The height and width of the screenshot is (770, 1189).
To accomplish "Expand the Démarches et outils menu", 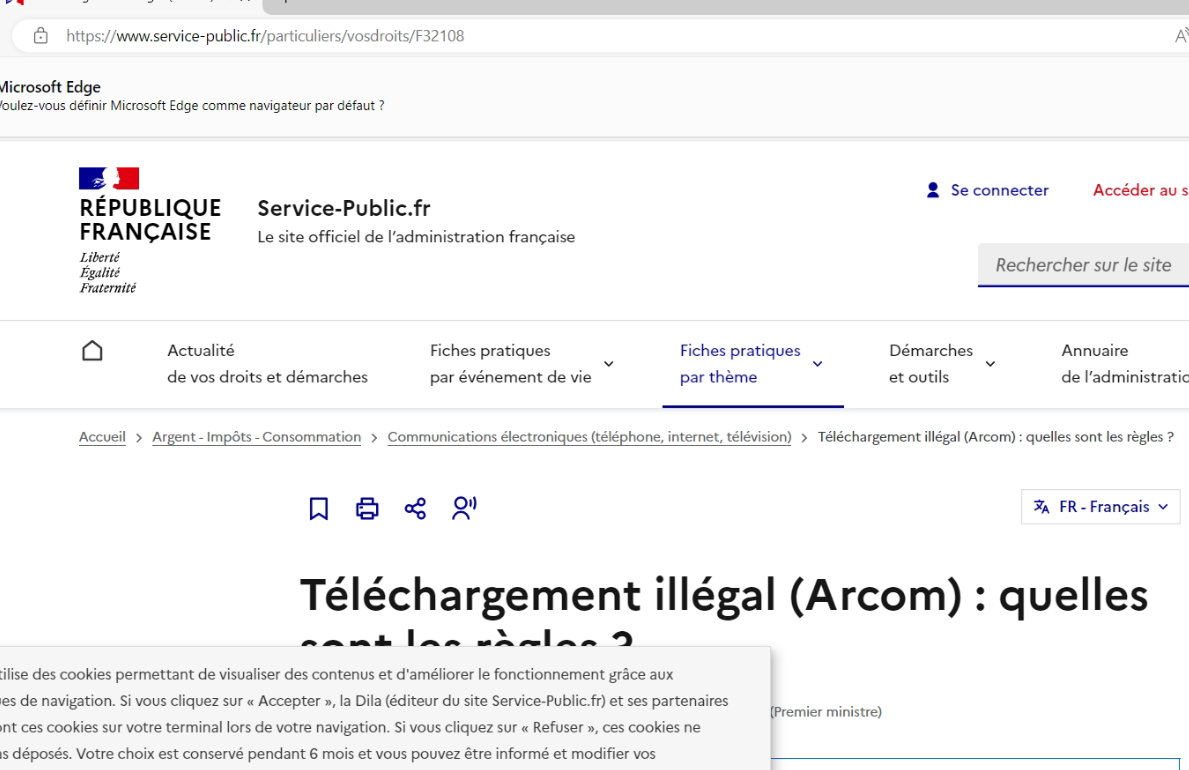I will [x=941, y=364].
